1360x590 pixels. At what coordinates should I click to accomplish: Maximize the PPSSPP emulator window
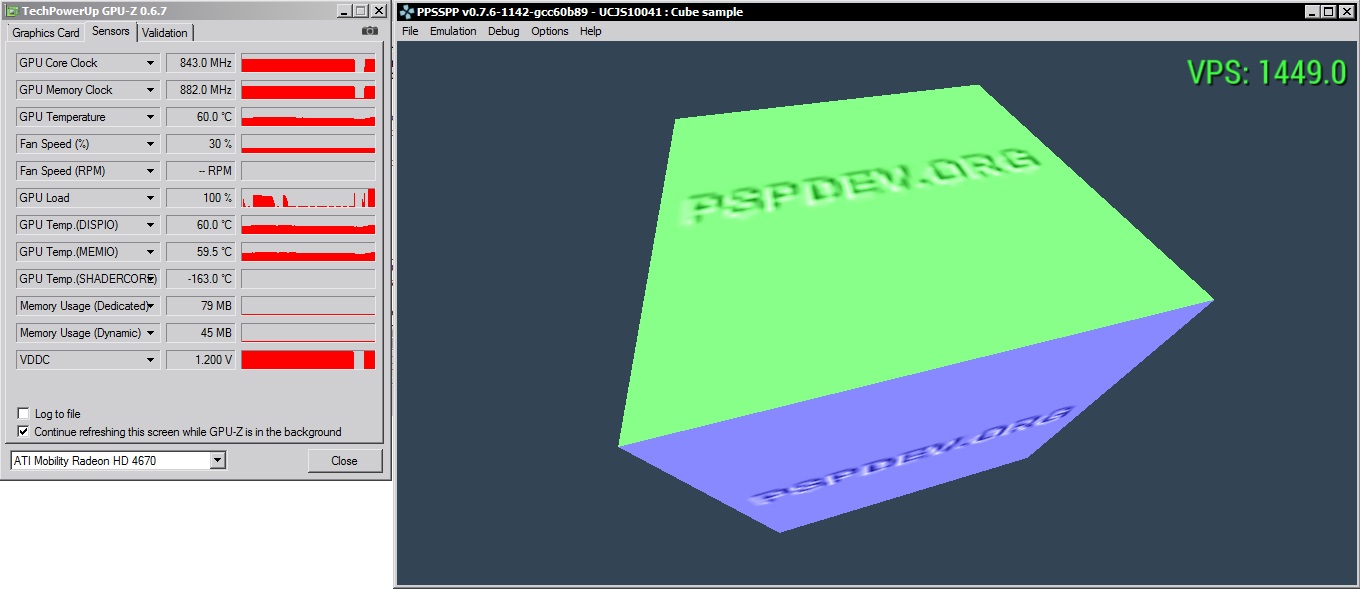point(1329,12)
